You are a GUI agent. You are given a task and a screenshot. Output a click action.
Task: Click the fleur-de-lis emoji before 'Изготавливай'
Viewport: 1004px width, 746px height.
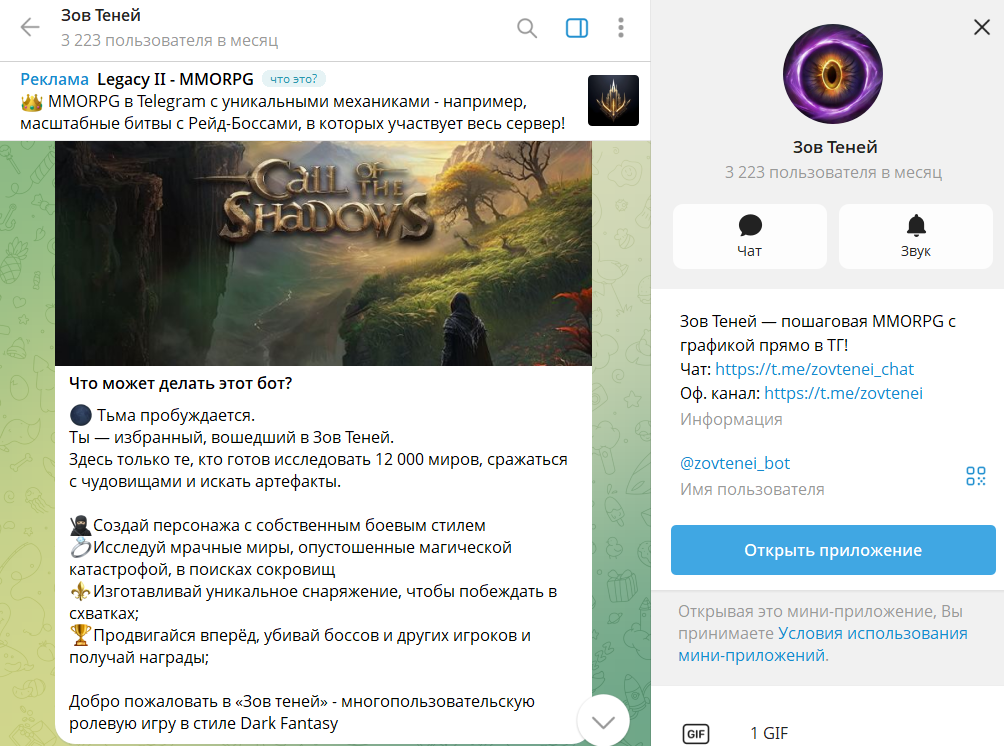[80, 592]
